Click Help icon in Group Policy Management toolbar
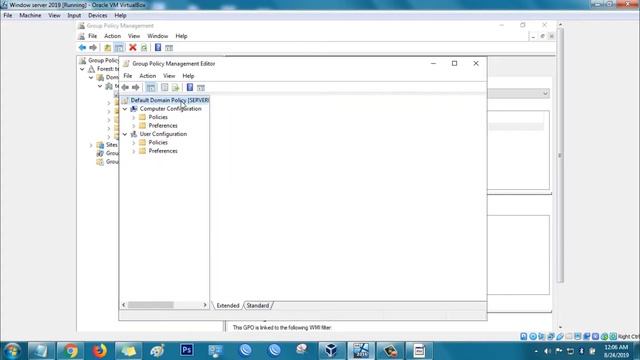 pos(158,48)
